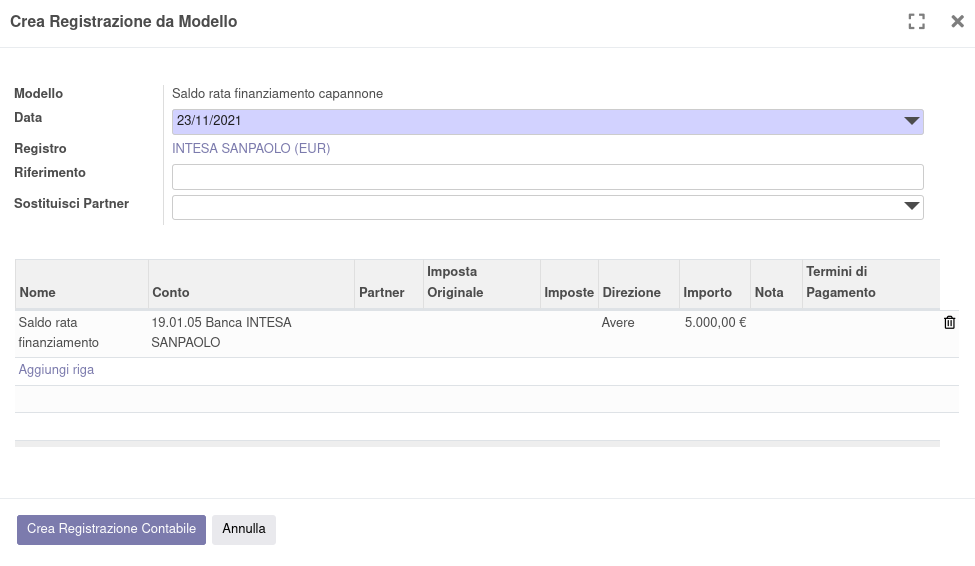This screenshot has width=975, height=566.
Task: Edit the 19.01.05 Banca INTESA SANPAOLO cell
Action: (221, 332)
